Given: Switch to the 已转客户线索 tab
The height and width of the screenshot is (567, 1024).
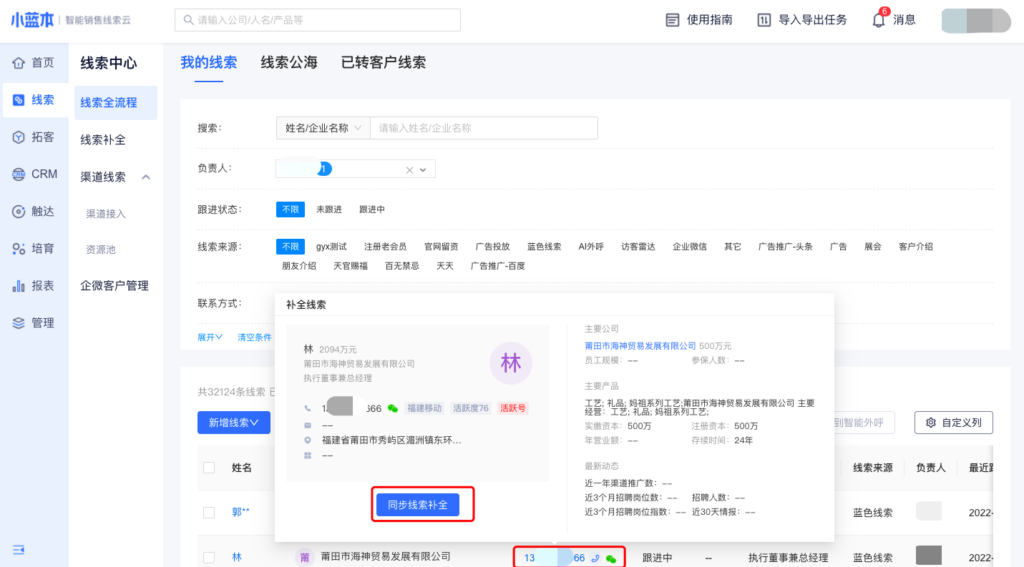Looking at the screenshot, I should 383,62.
